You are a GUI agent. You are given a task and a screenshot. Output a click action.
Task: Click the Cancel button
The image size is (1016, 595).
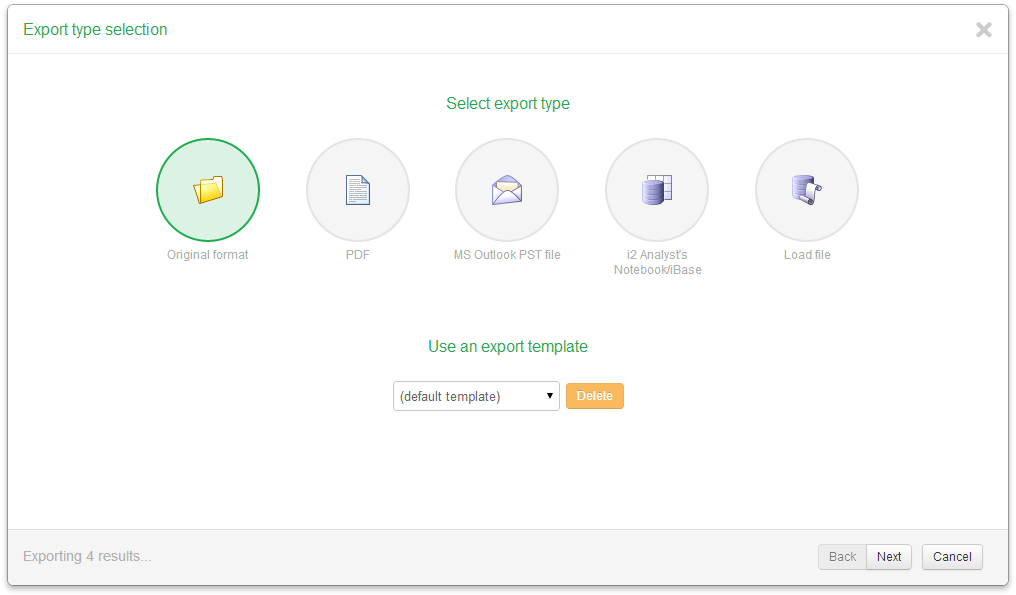[951, 556]
